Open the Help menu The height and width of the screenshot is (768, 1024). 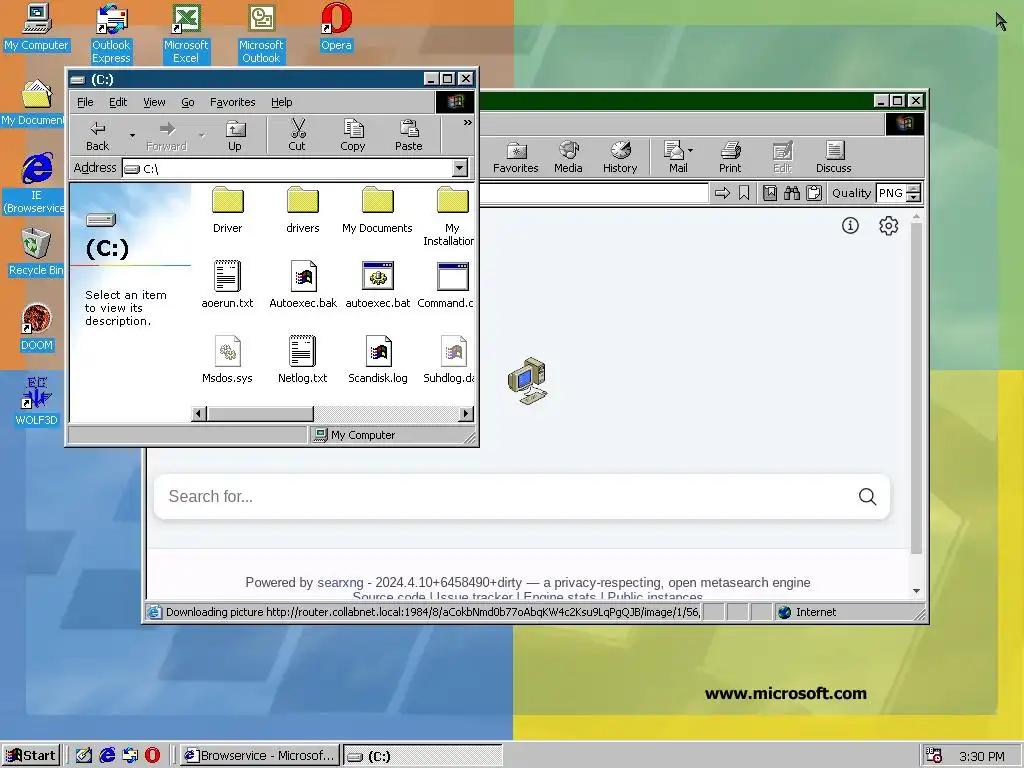pos(281,102)
